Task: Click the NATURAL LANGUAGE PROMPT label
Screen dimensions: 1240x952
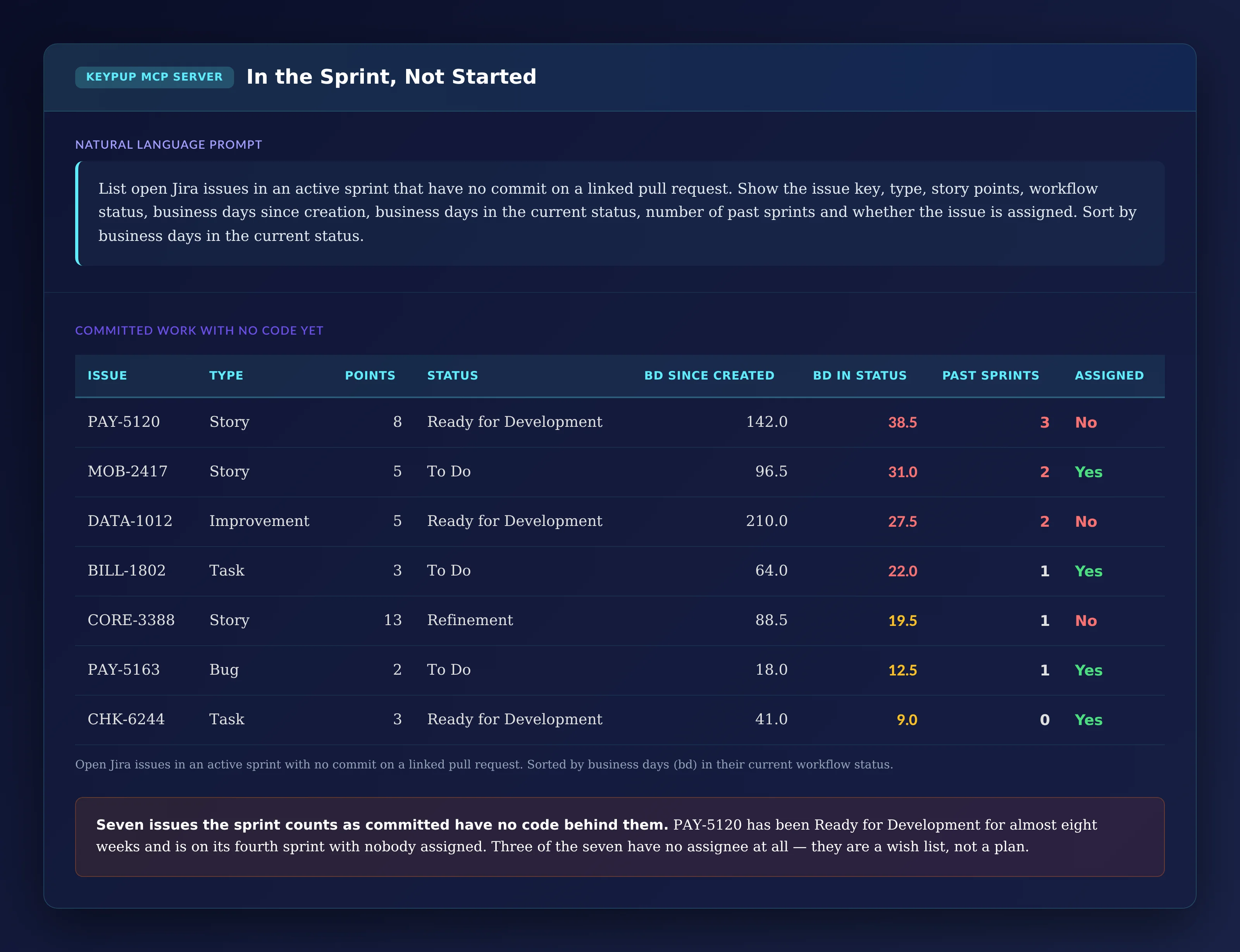Action: [x=169, y=144]
